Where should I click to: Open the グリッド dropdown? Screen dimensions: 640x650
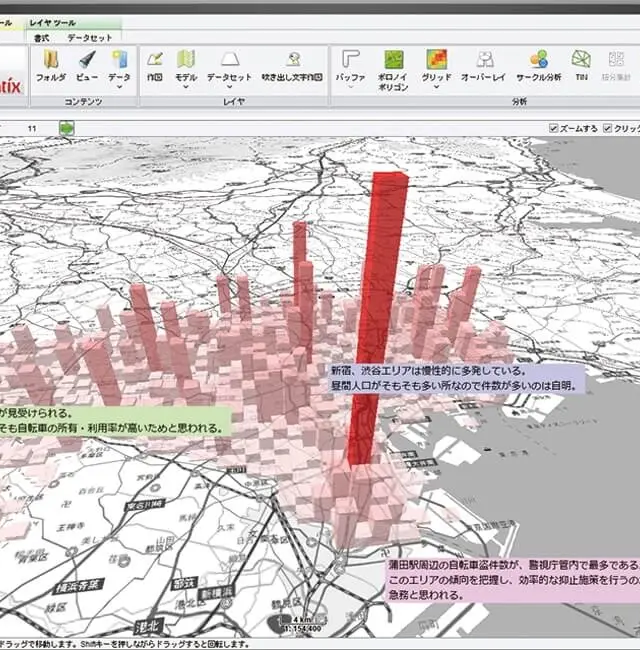coord(436,87)
